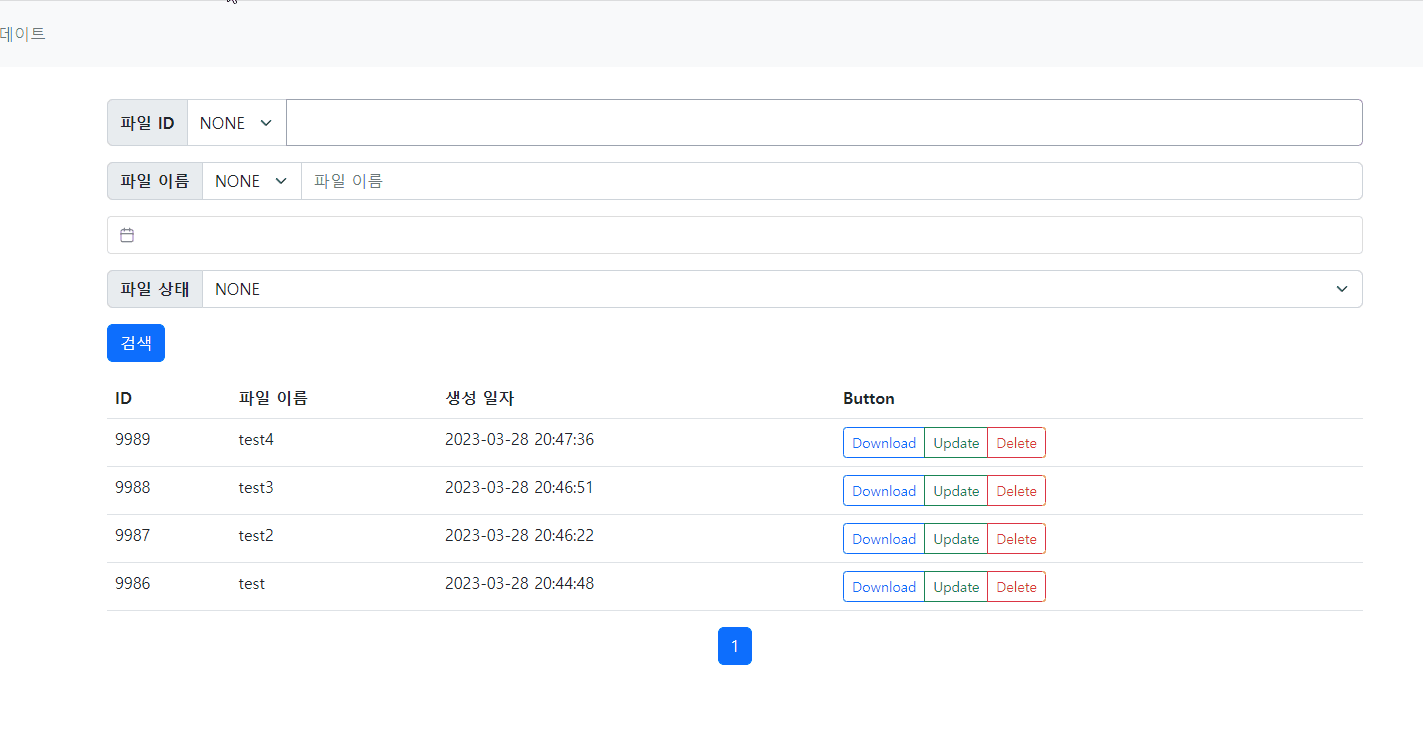This screenshot has height=756, width=1423.
Task: Click file name test3
Action: tap(256, 487)
